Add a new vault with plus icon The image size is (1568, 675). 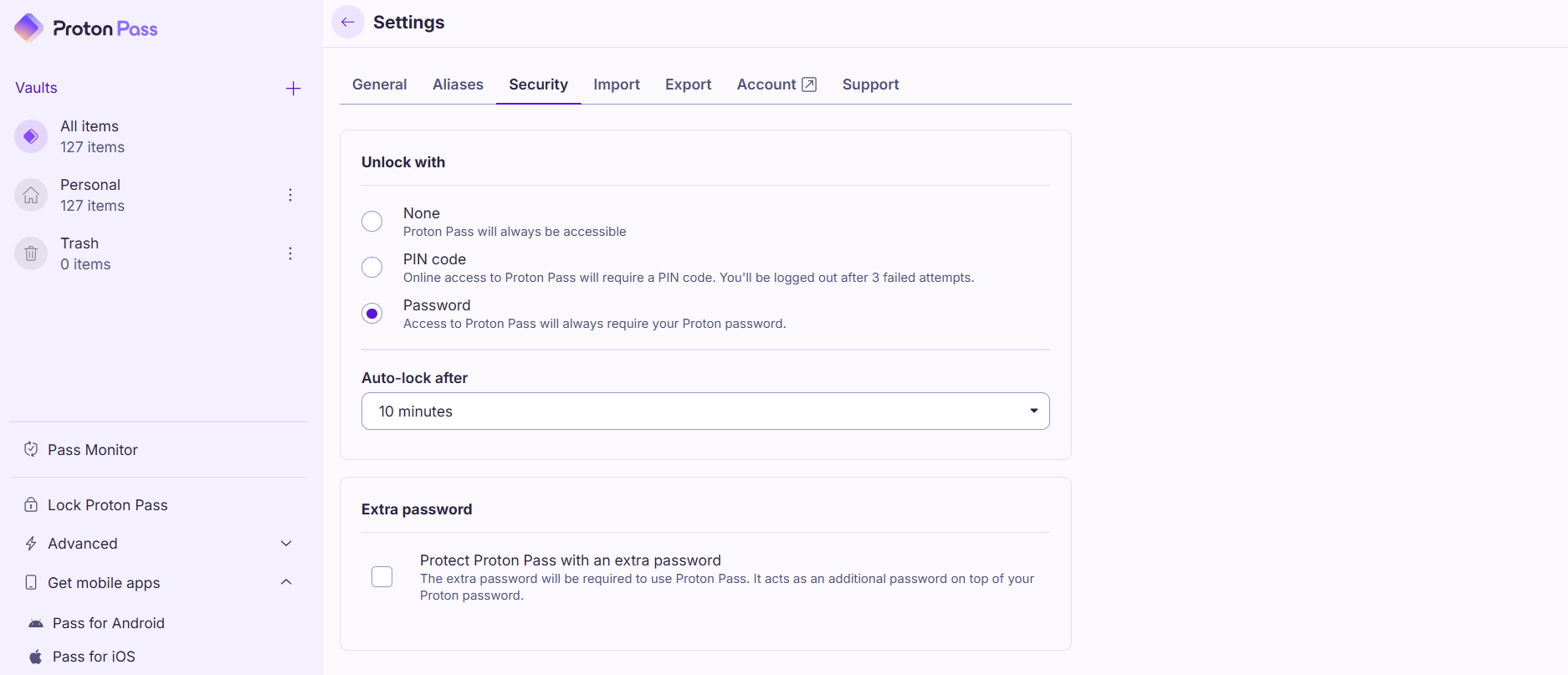coord(293,89)
